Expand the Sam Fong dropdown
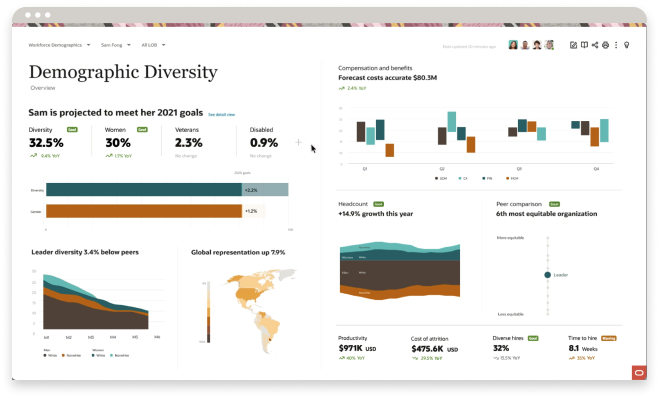 pos(116,45)
